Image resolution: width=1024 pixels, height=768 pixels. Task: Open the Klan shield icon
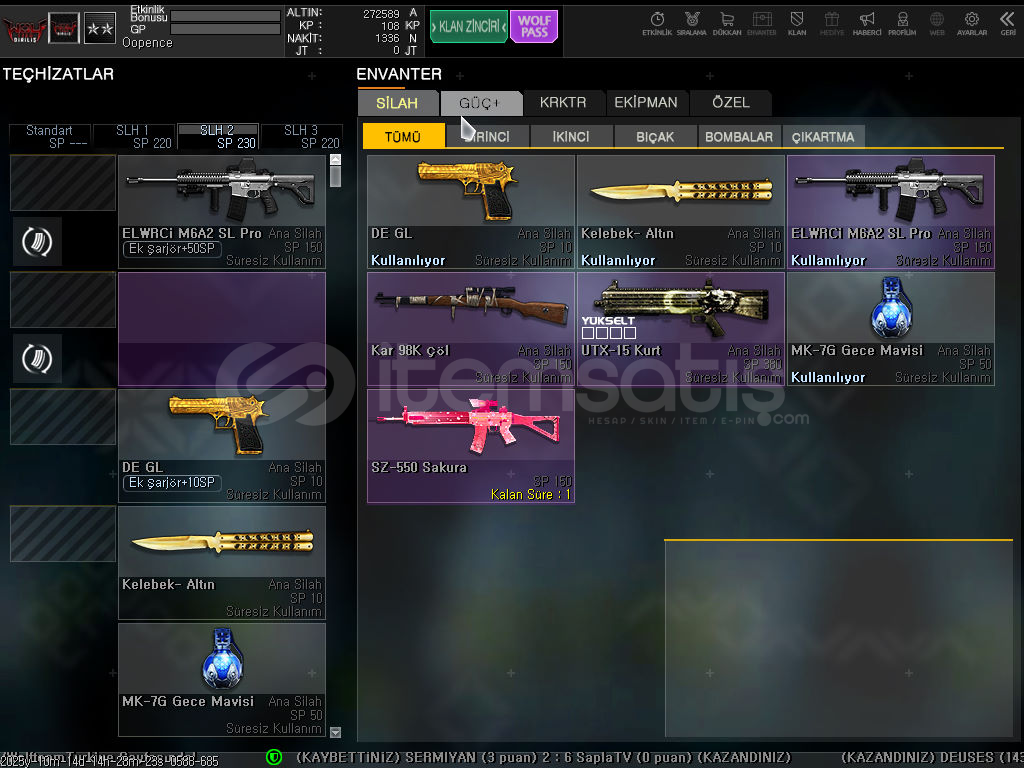[x=797, y=23]
